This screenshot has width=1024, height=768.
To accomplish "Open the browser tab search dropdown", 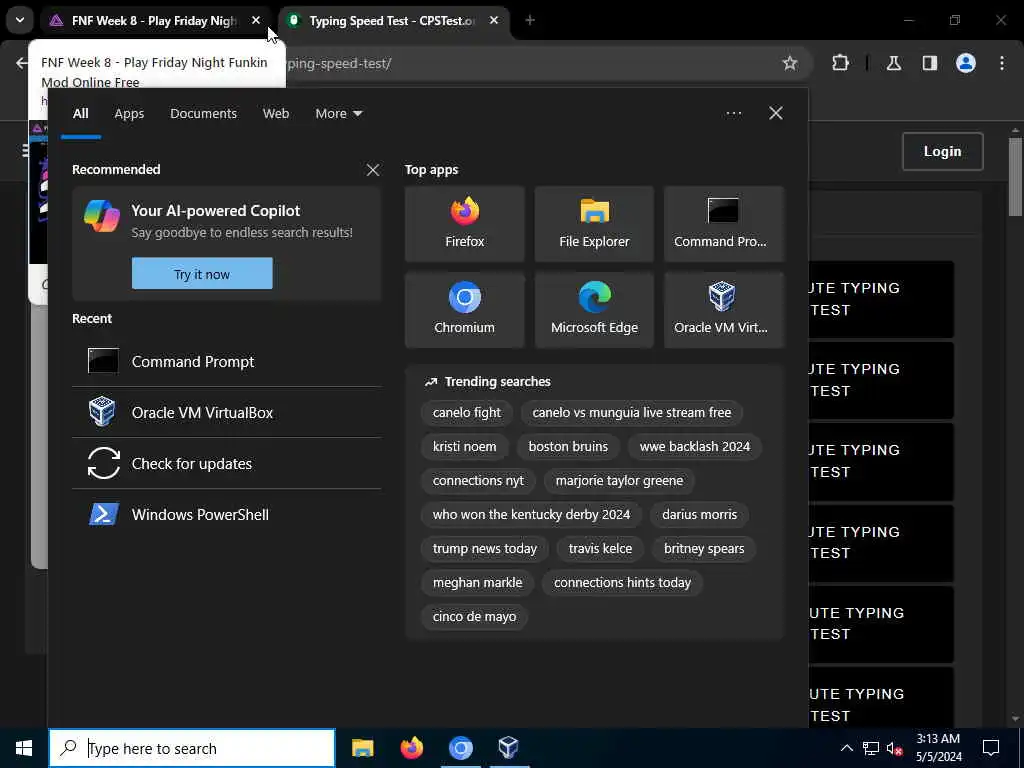I will tap(20, 20).
